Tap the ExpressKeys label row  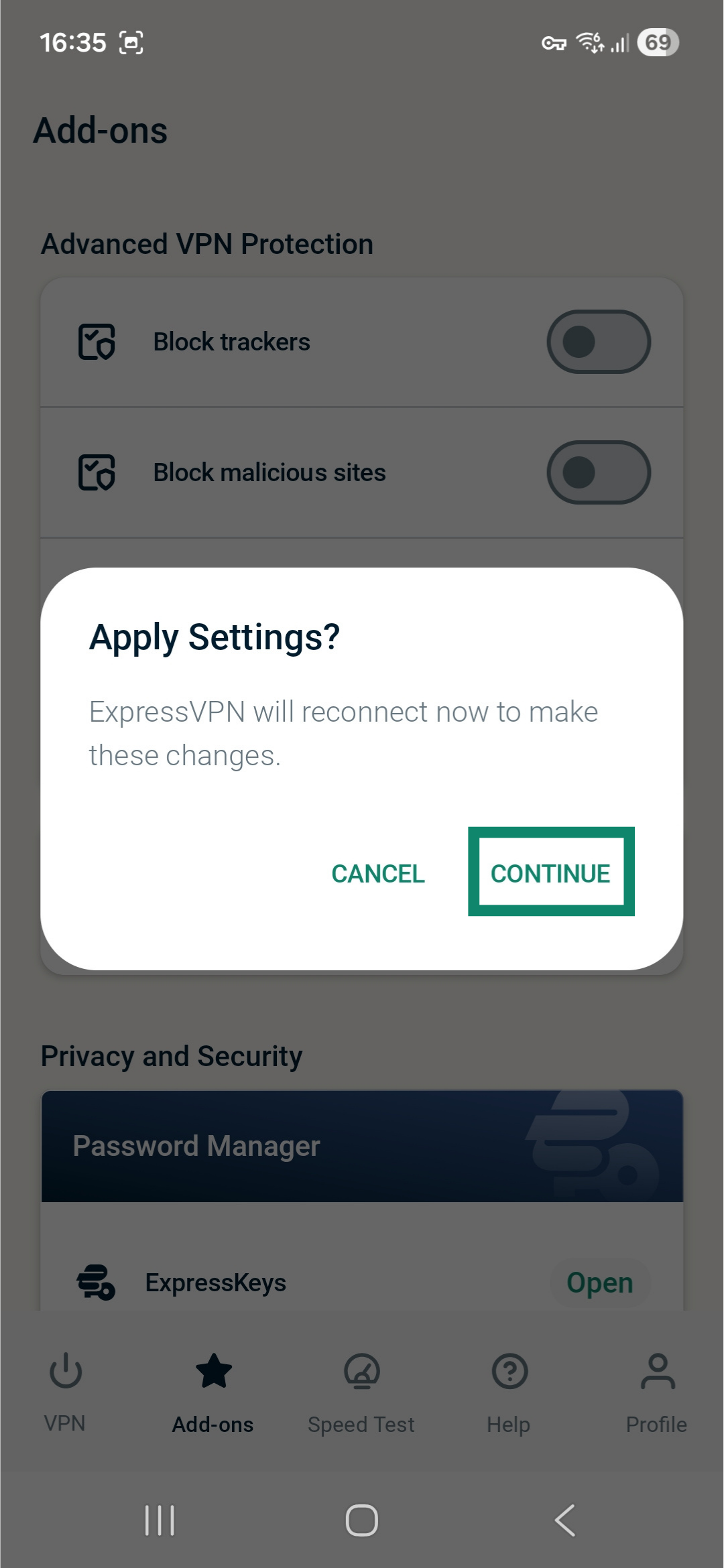tap(216, 1283)
